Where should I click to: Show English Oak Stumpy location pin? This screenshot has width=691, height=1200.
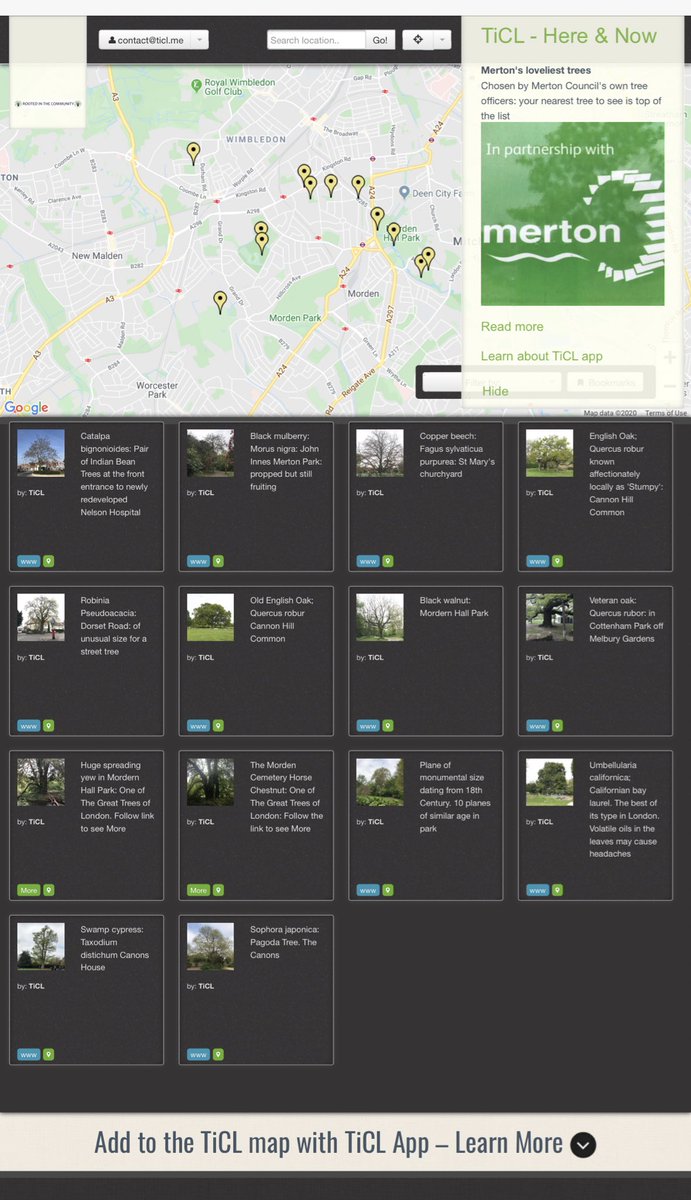(557, 561)
